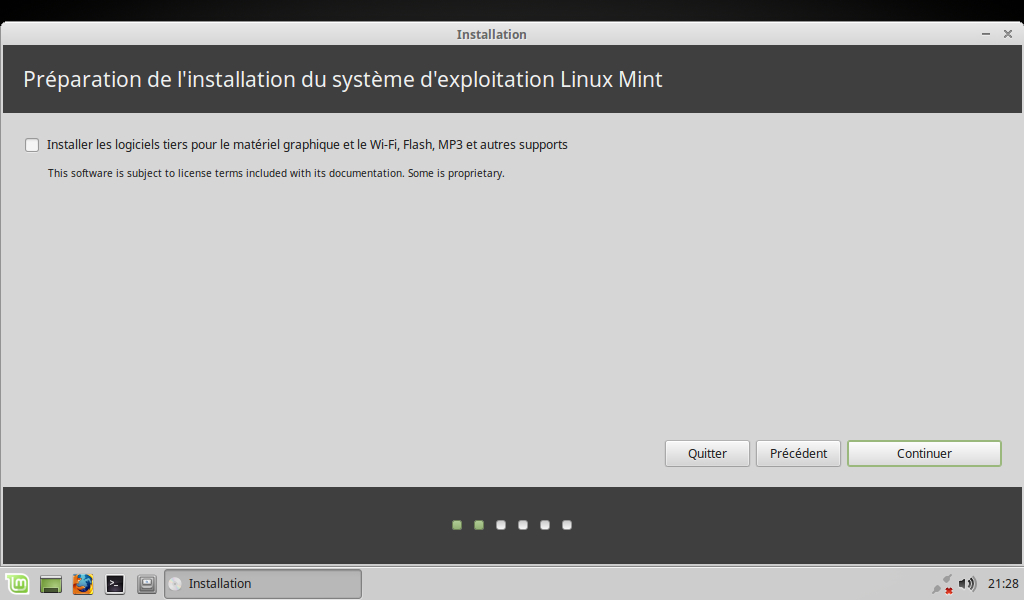
Task: Minimize the Installation window
Action: tap(985, 34)
